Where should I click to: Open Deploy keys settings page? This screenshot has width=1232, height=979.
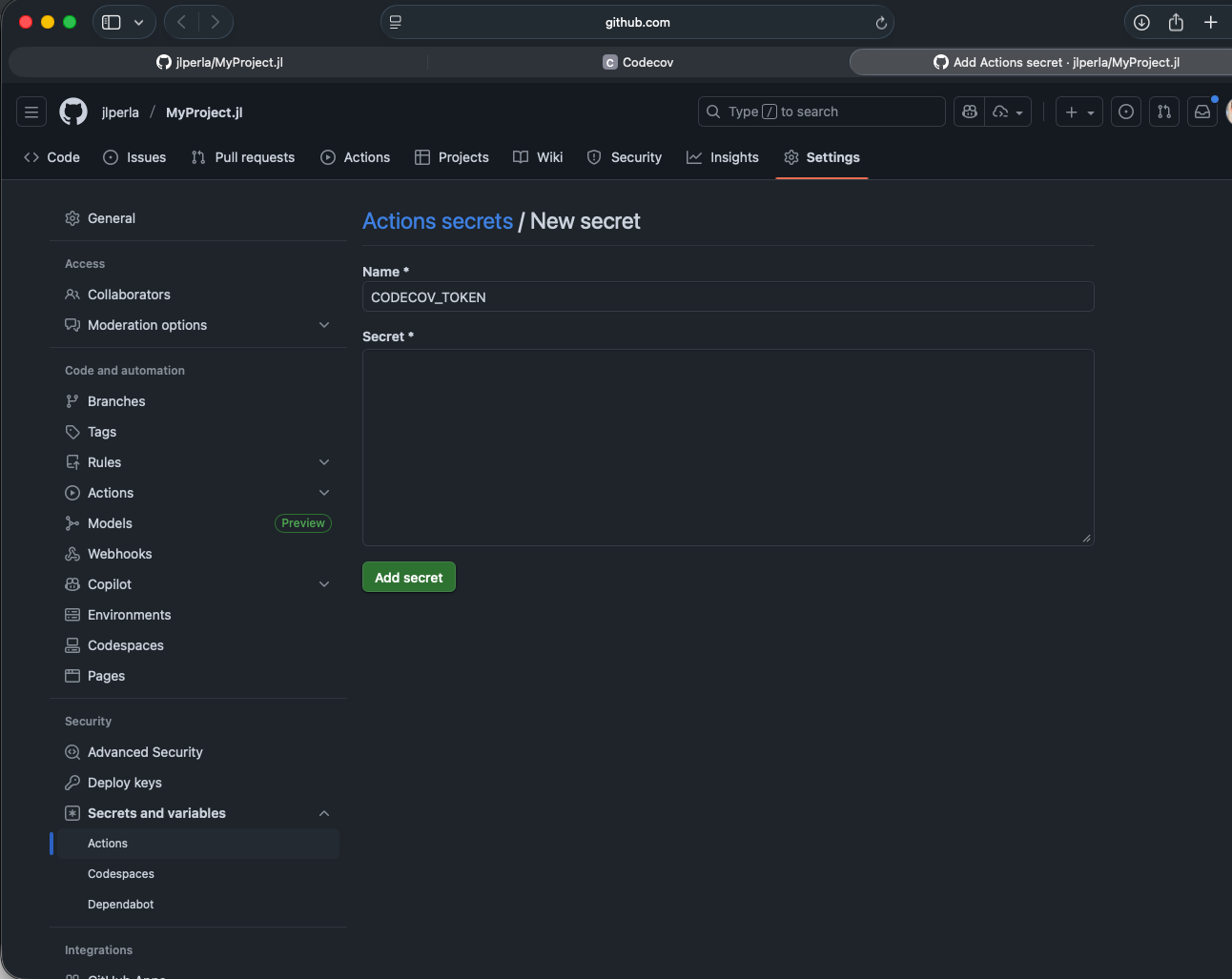click(125, 783)
